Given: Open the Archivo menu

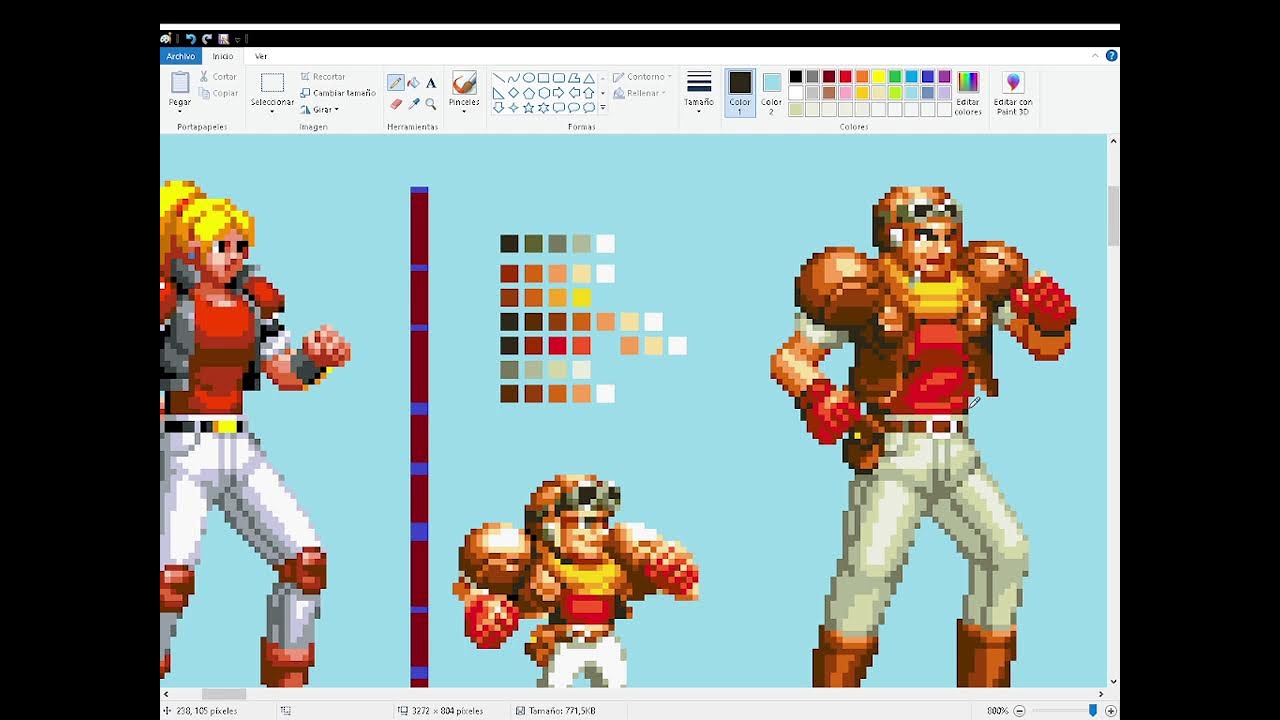Looking at the screenshot, I should click(x=181, y=56).
